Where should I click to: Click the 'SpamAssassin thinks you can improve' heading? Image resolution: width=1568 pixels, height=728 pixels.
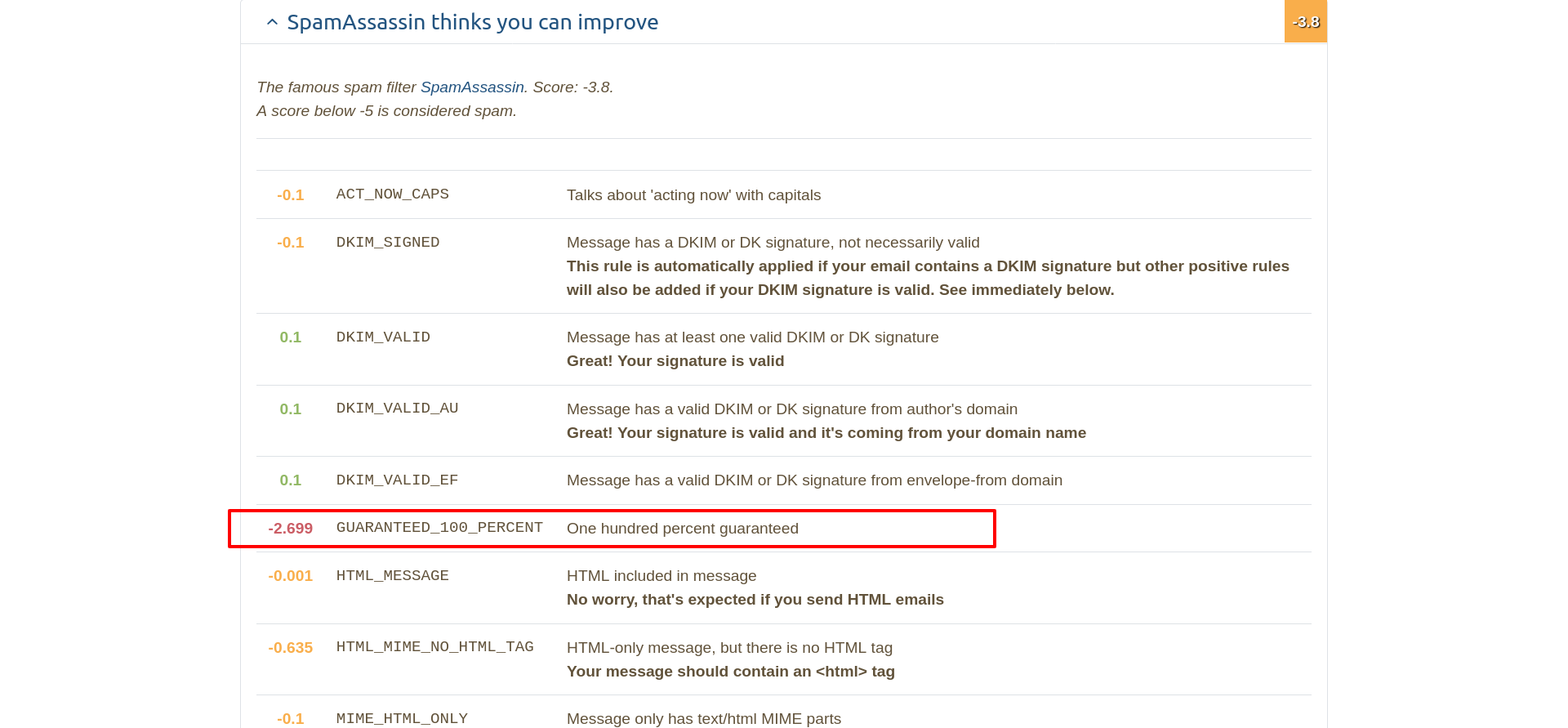point(472,22)
